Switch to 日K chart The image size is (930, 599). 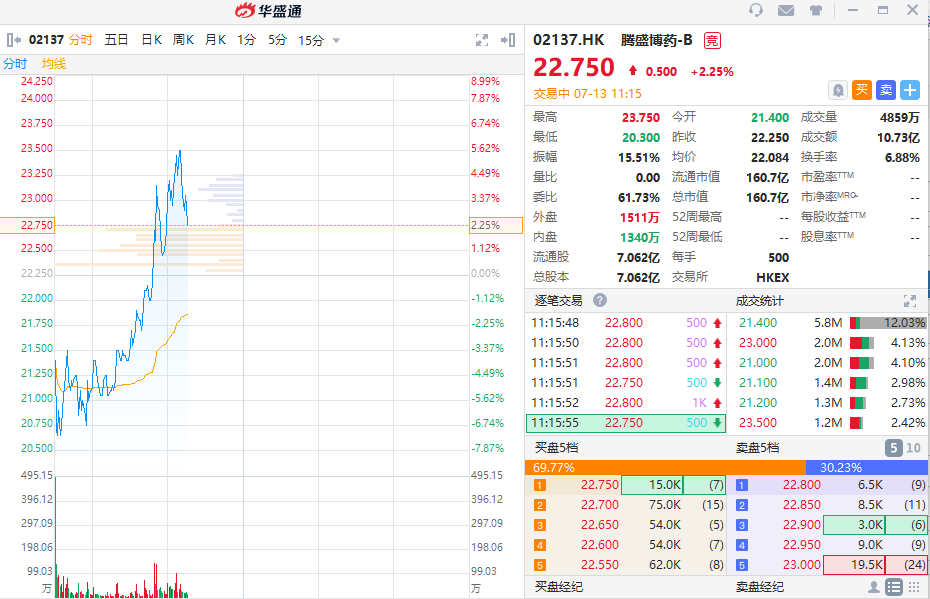151,40
